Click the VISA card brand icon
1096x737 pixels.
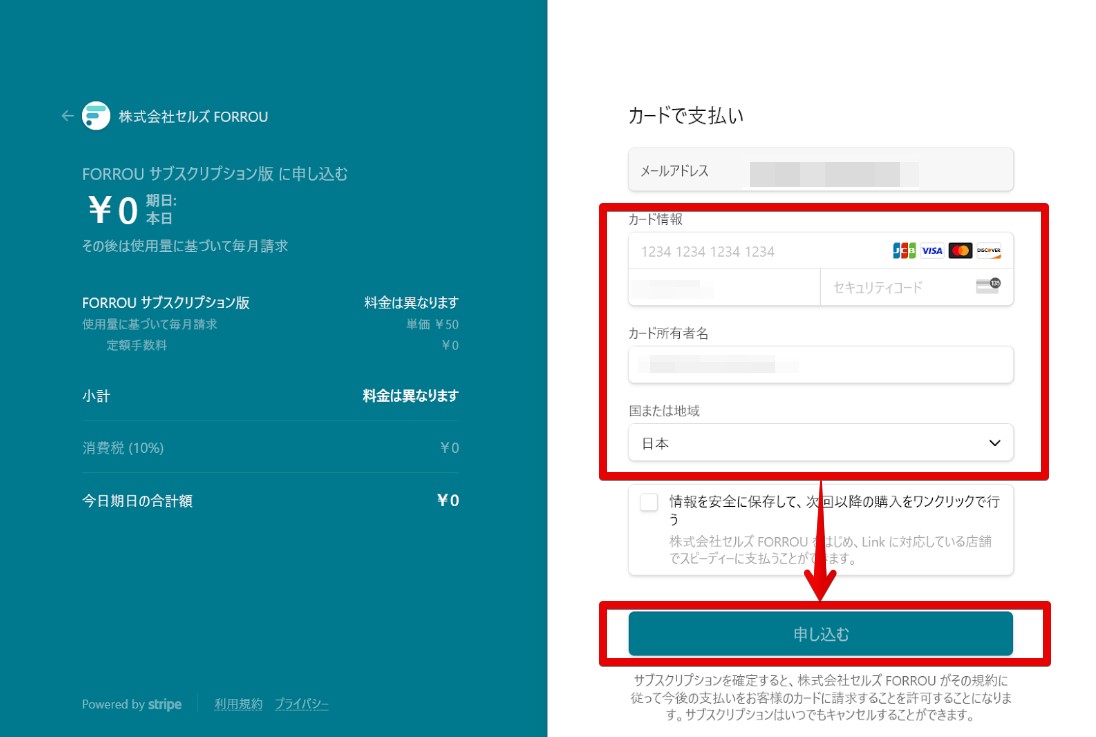932,250
